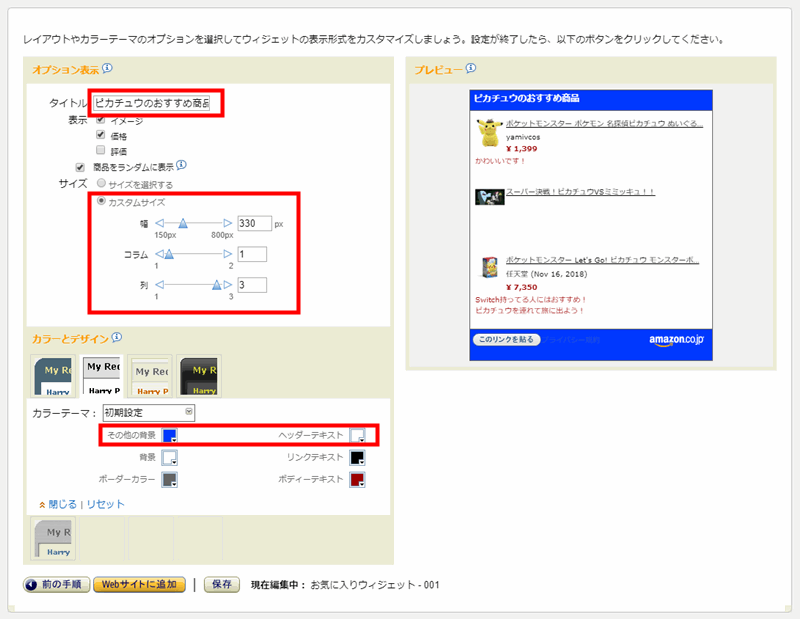This screenshot has height=619, width=800.
Task: Open the その他の背景 blue color picker
Action: (x=169, y=435)
